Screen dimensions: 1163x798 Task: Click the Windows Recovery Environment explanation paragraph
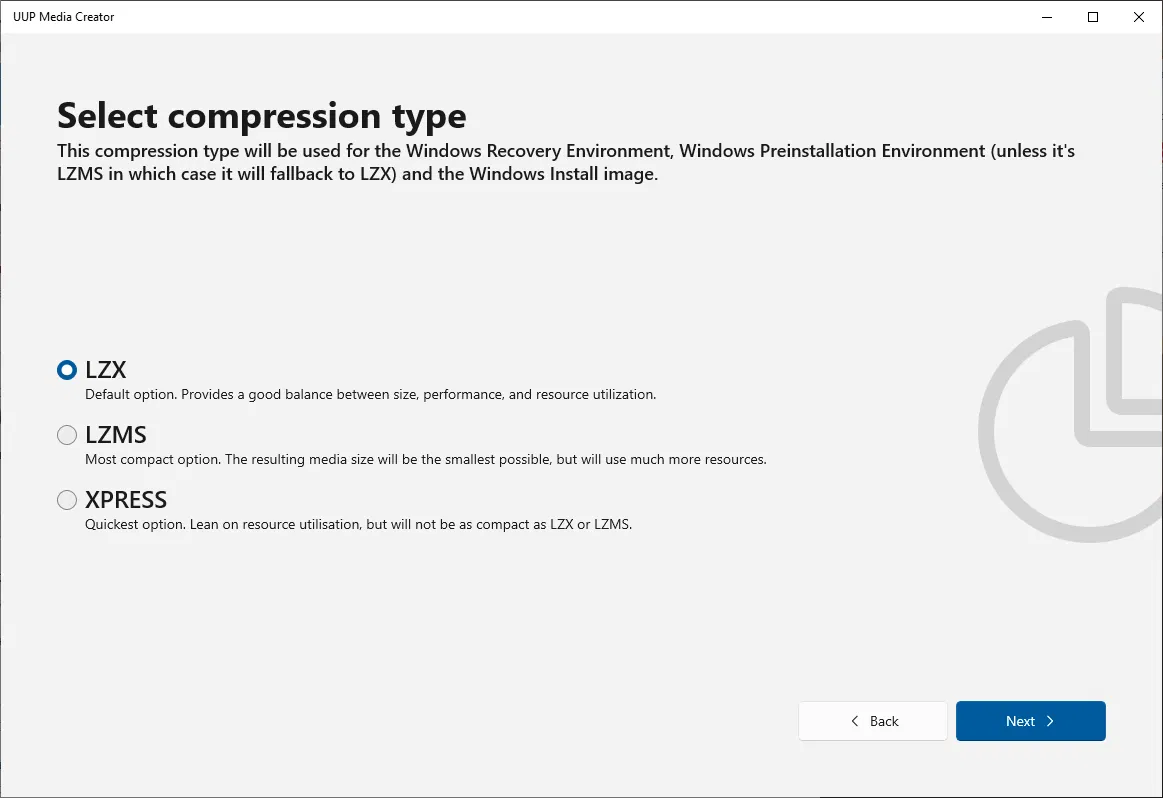(x=565, y=163)
